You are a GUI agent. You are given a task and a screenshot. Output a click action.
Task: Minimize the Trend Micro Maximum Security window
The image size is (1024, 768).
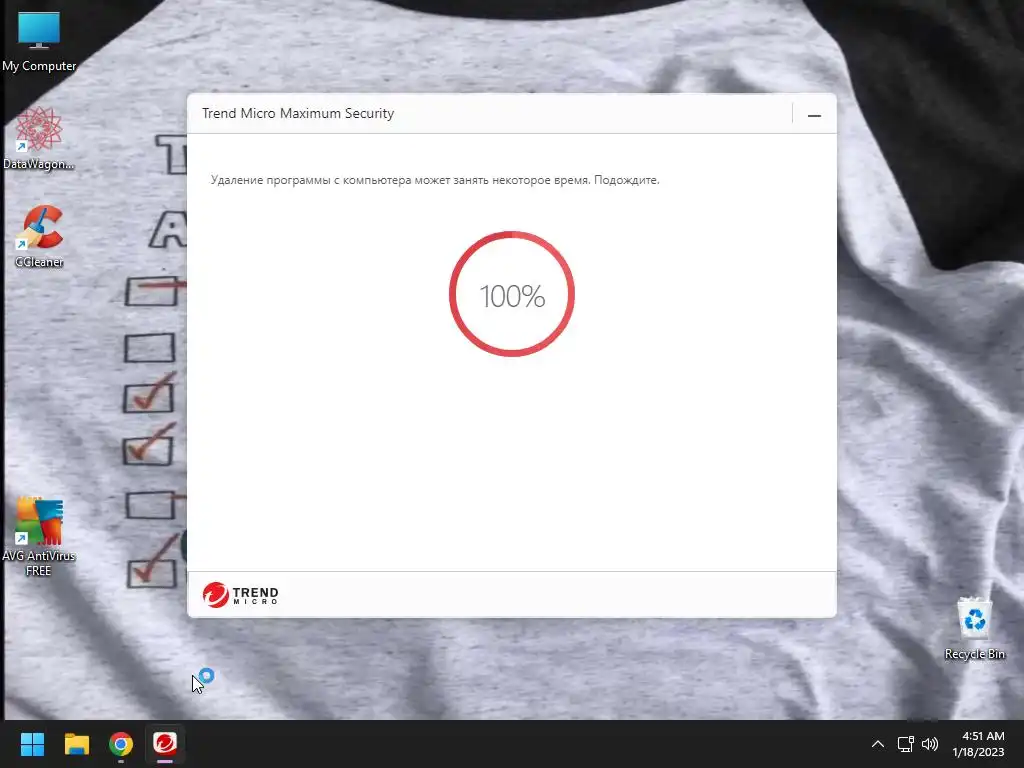[814, 116]
